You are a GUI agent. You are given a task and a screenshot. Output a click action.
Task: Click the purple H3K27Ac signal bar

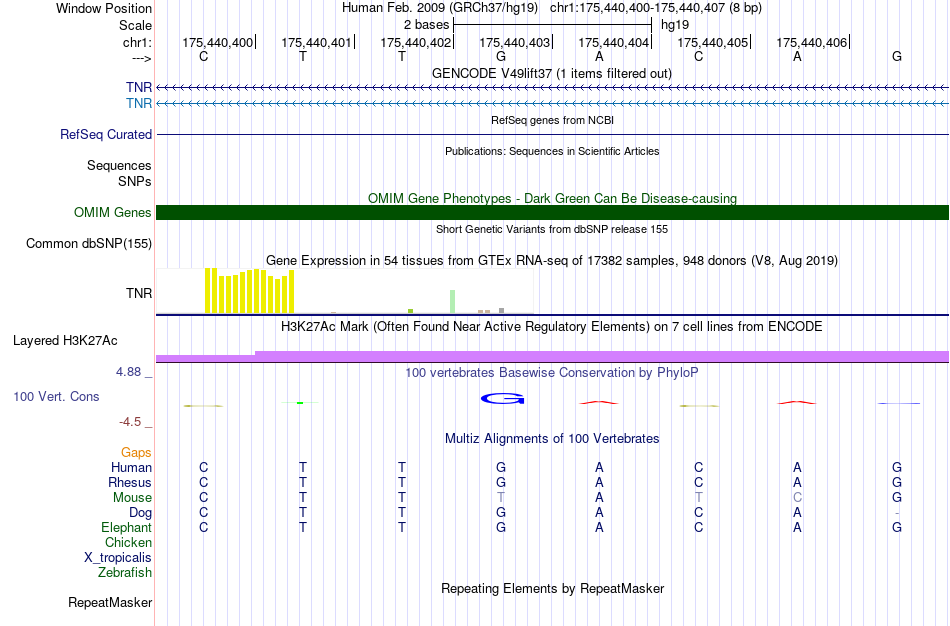[x=553, y=356]
